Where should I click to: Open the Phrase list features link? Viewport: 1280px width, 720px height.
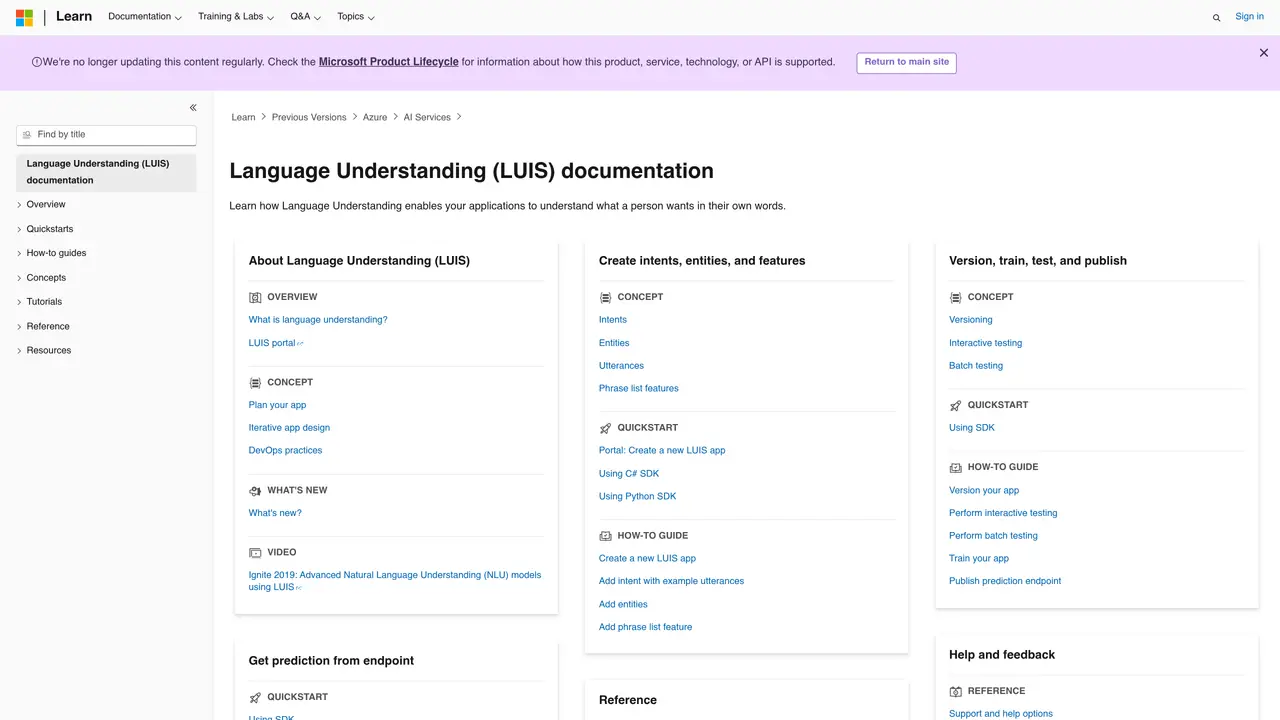pos(639,388)
